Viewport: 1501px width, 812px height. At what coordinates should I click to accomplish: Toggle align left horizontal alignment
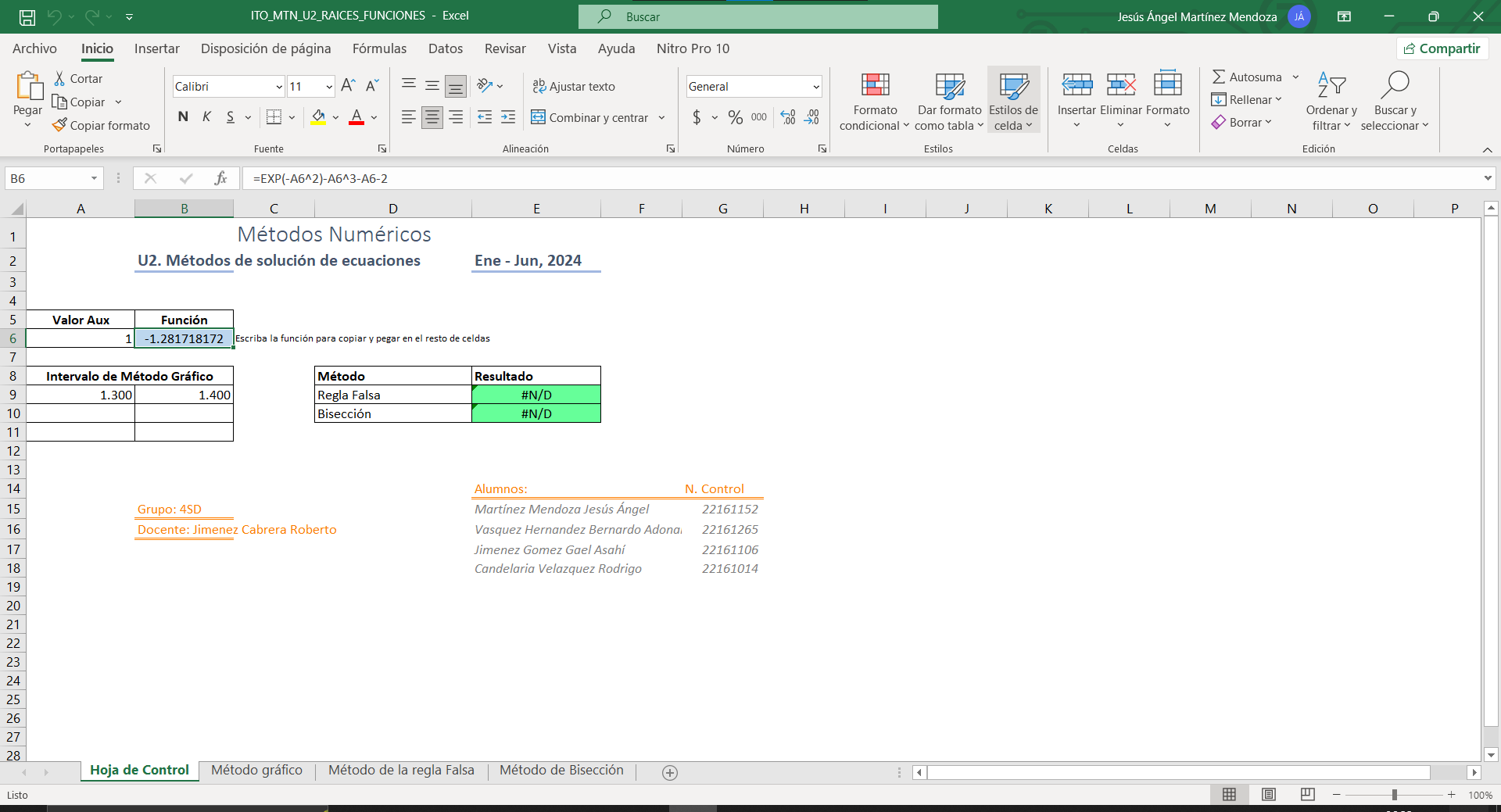(408, 117)
